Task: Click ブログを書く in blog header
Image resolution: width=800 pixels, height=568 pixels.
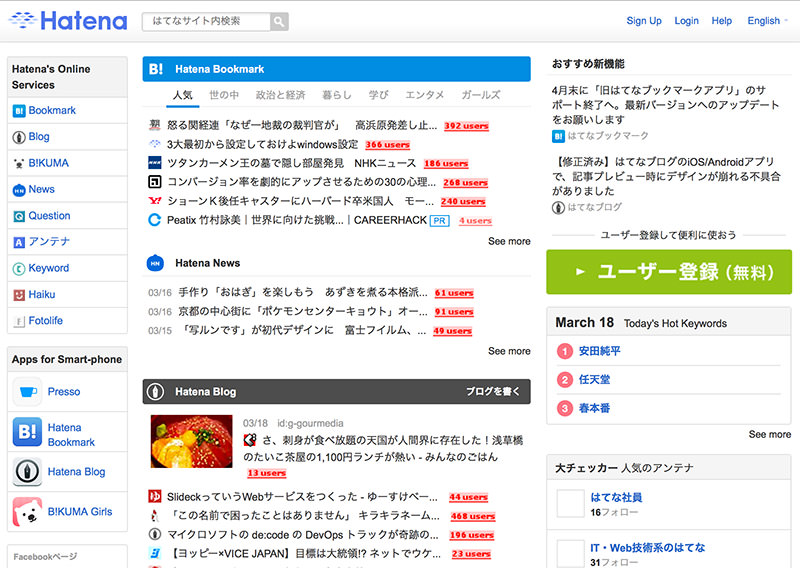Action: pos(492,391)
